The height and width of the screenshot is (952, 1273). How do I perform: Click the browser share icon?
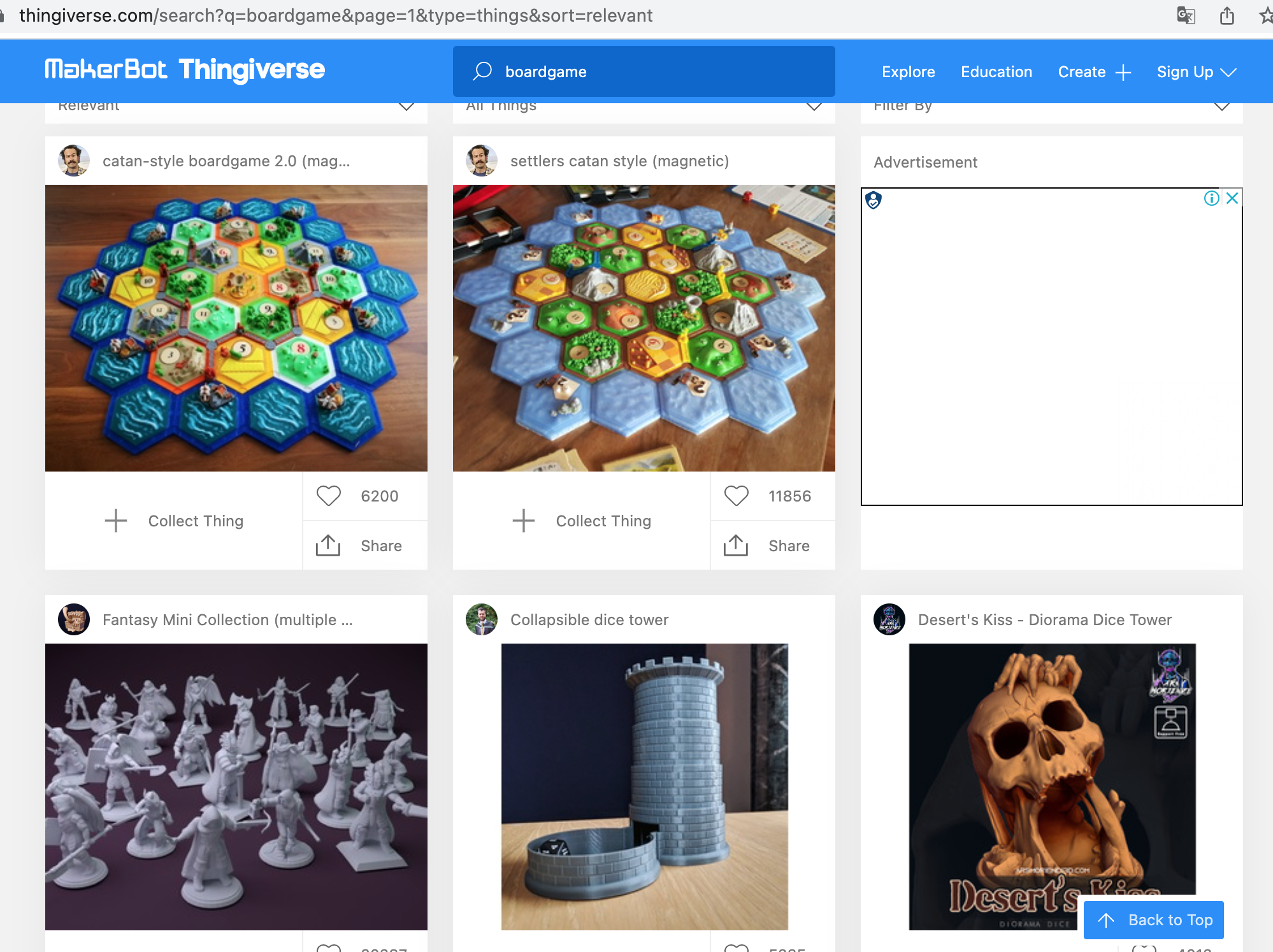pos(1227,15)
